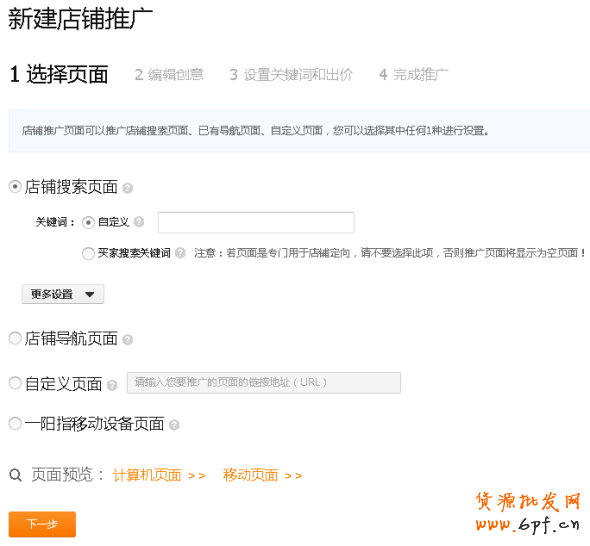Select the 店铺导航页面 radio button
590x546 pixels.
coord(15,338)
